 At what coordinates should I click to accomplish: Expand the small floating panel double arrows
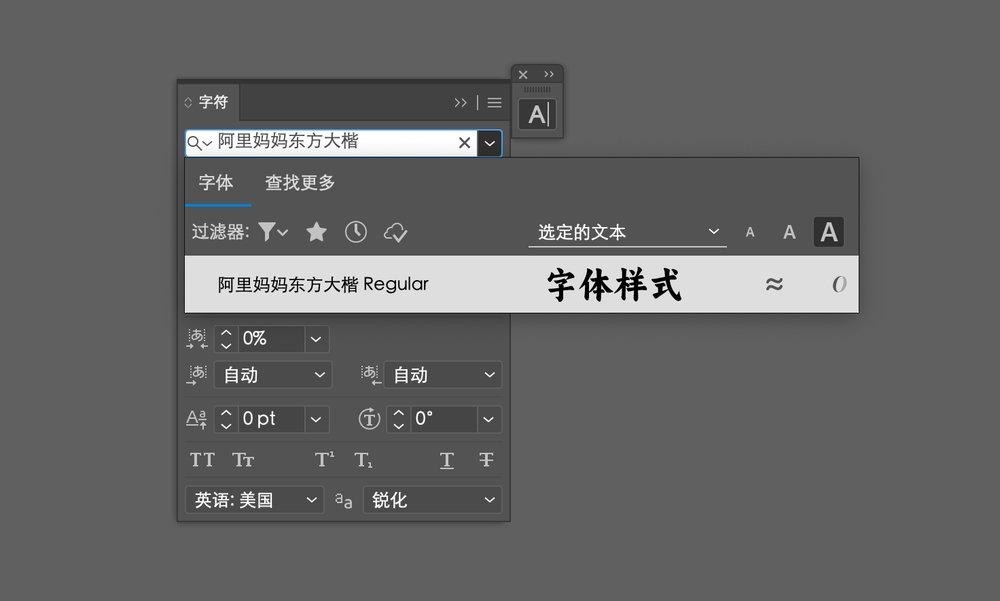(548, 75)
